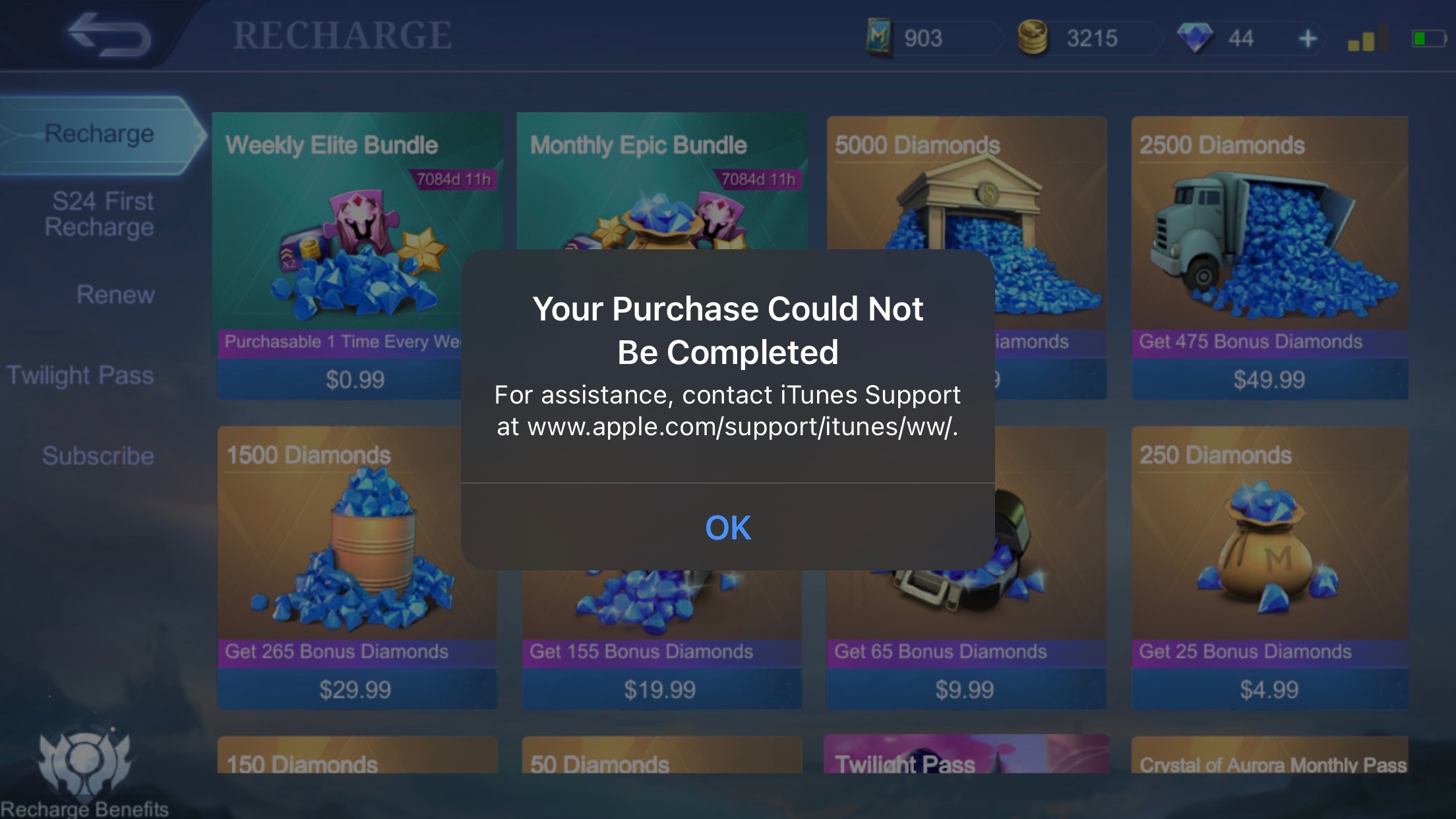Image resolution: width=1456 pixels, height=819 pixels.
Task: Tap the battery status icon
Action: tap(1428, 39)
